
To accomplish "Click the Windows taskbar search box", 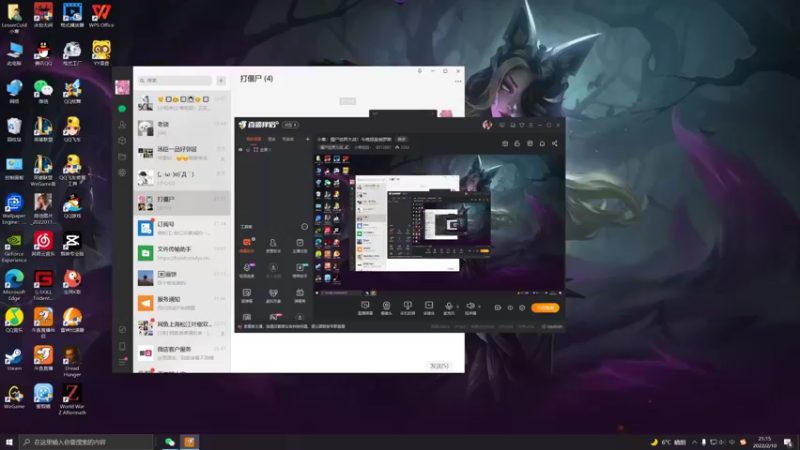I will pyautogui.click(x=86, y=442).
